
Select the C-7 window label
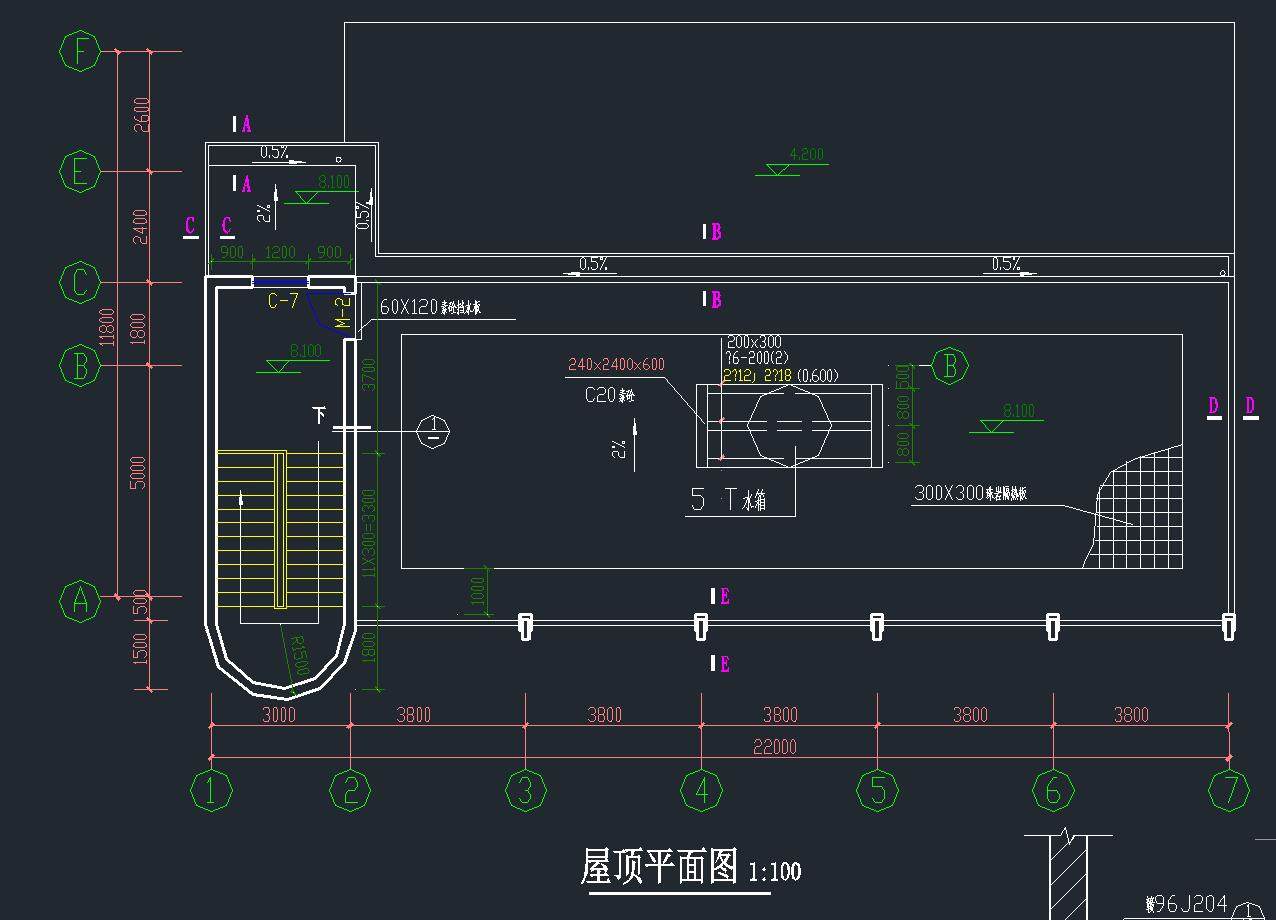tap(283, 301)
